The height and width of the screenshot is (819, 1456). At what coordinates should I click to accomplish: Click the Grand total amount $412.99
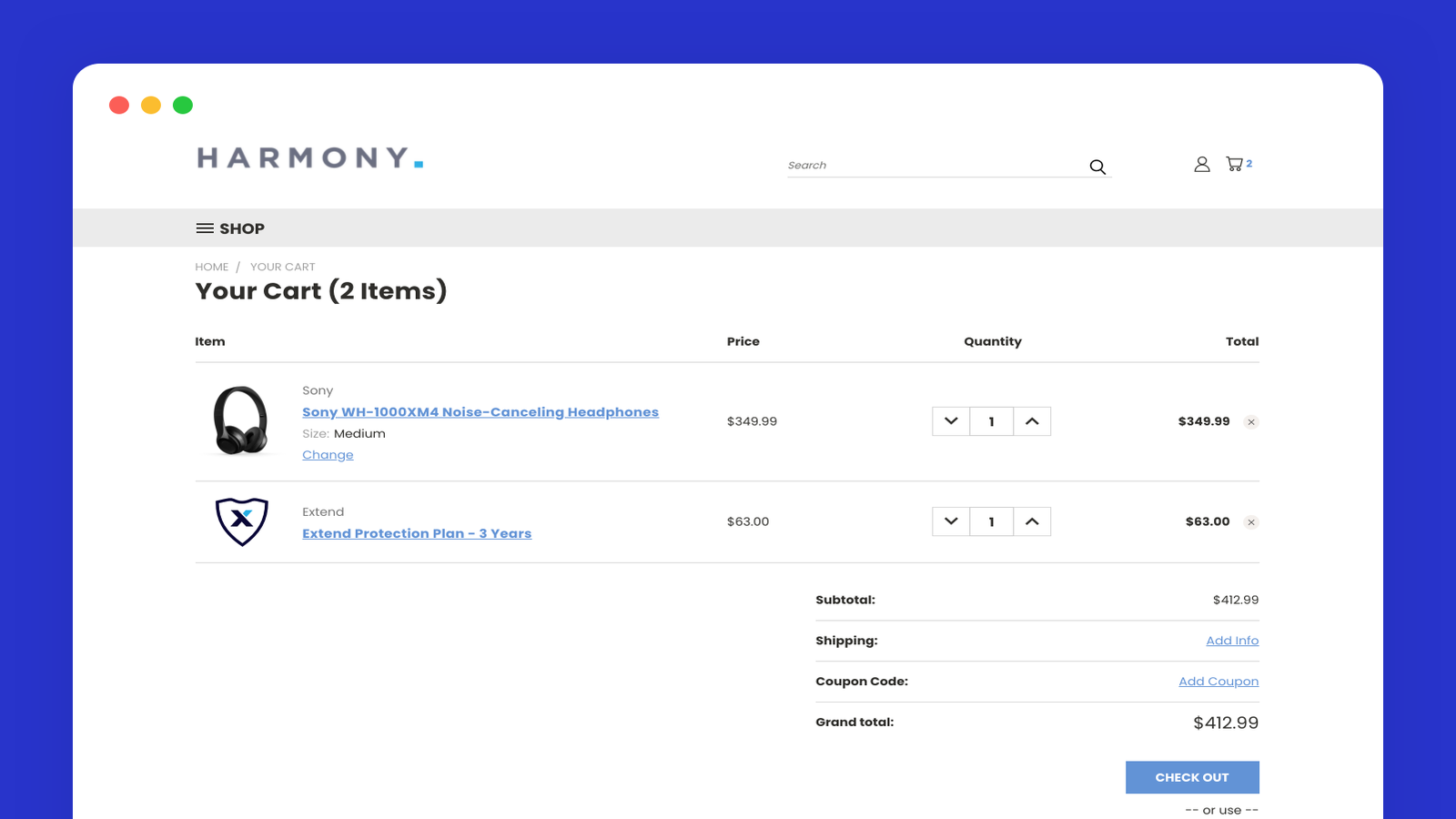pos(1226,723)
